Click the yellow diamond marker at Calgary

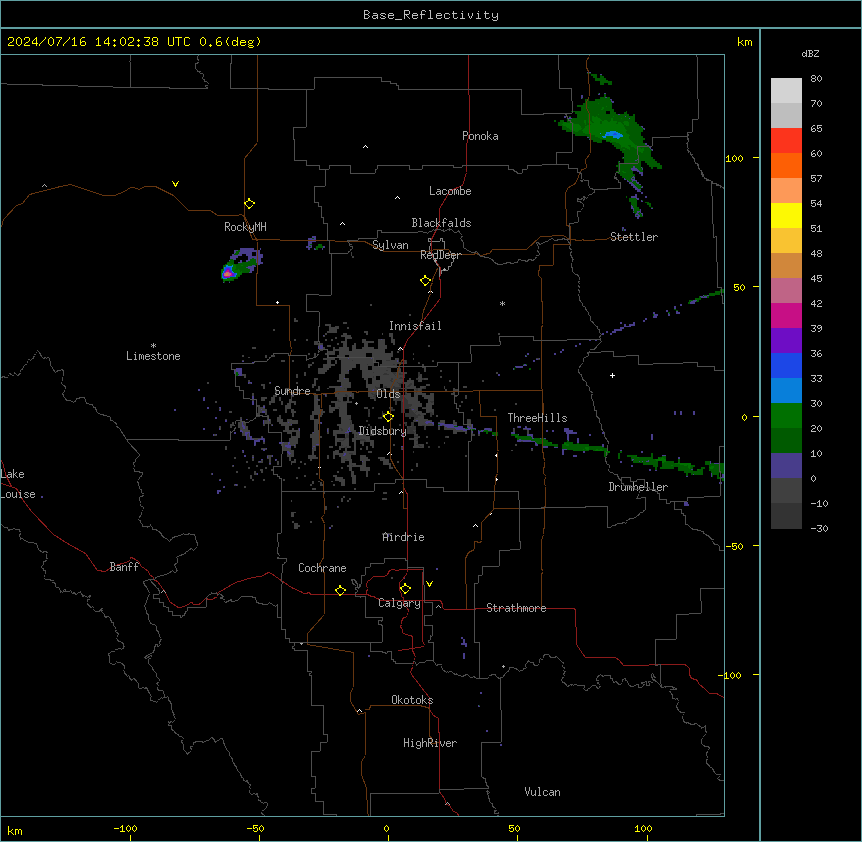click(405, 589)
